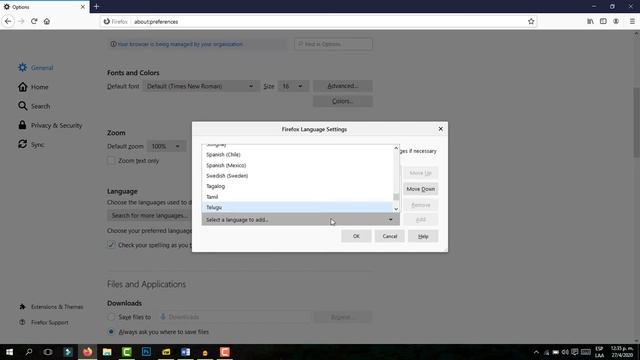Open a new tab with the plus button
The width and height of the screenshot is (640, 360).
click(x=96, y=7)
